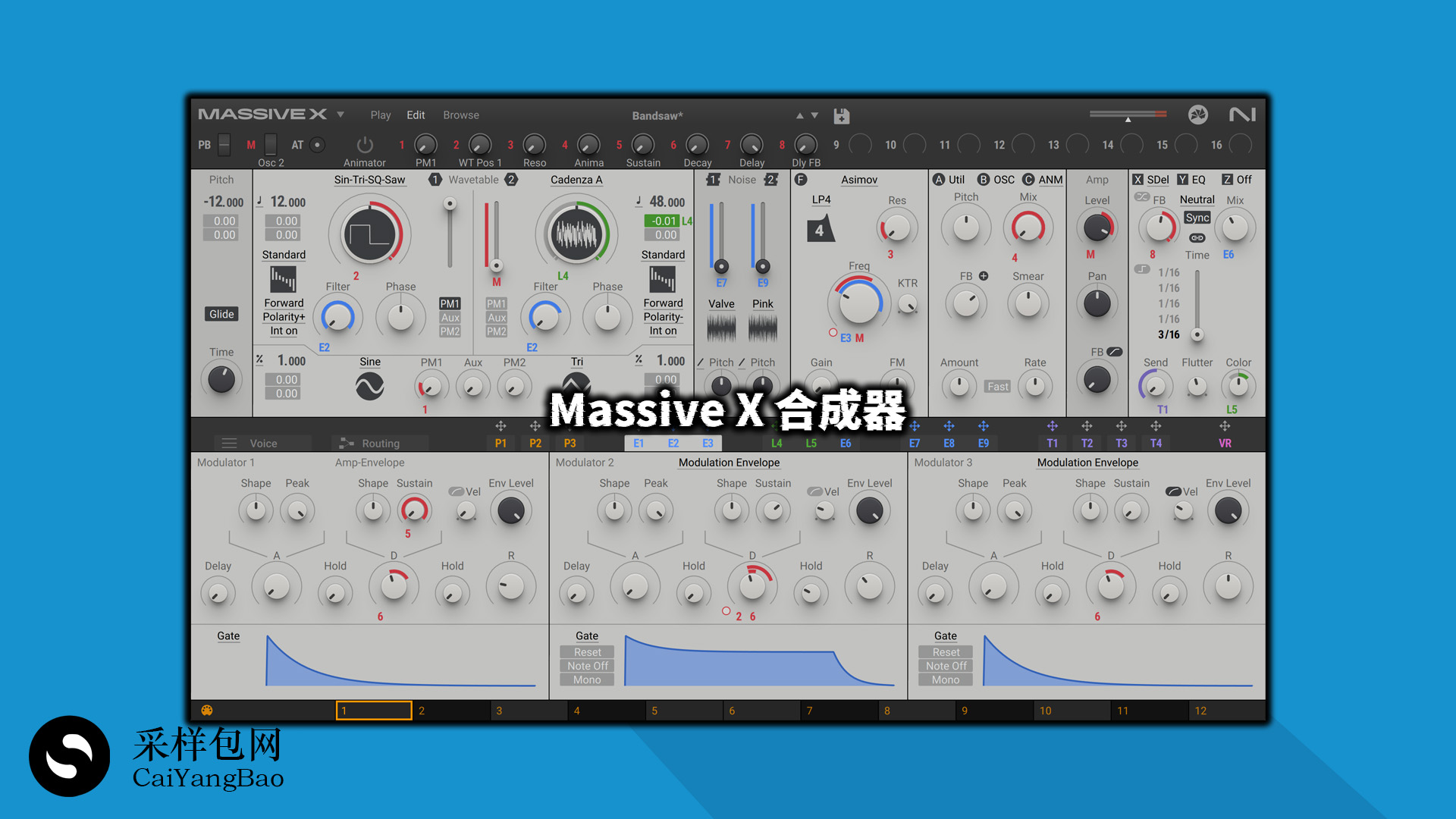Image resolution: width=1456 pixels, height=819 pixels.
Task: Select the Cadenza A wavetable graphic
Action: click(x=576, y=234)
